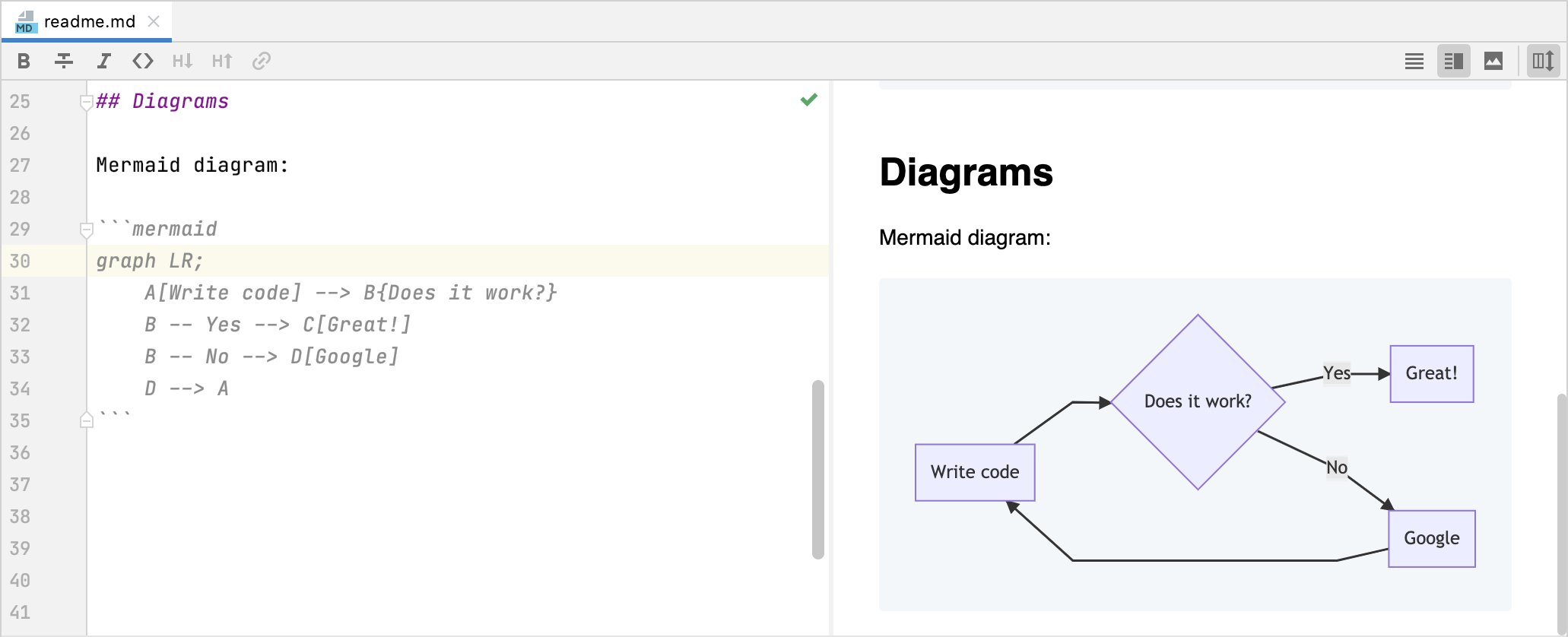The width and height of the screenshot is (1568, 637).
Task: Click the Diagrams heading in preview
Action: [x=966, y=172]
